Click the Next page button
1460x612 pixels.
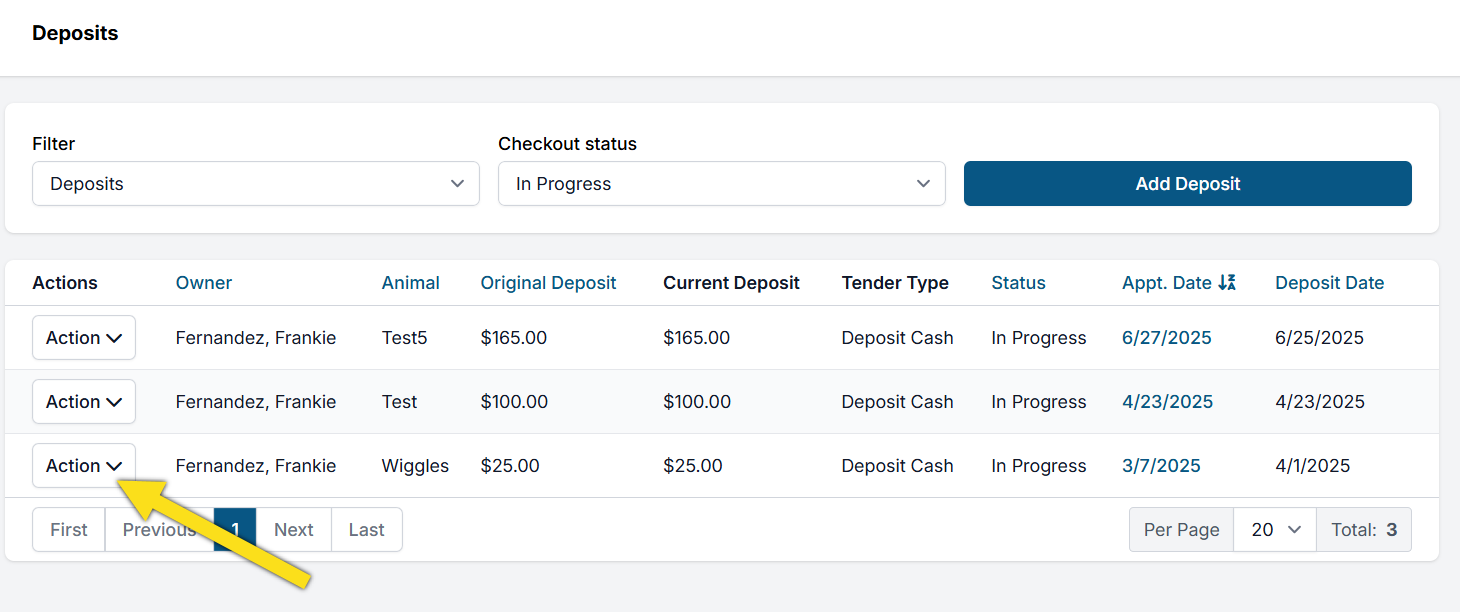click(x=294, y=530)
